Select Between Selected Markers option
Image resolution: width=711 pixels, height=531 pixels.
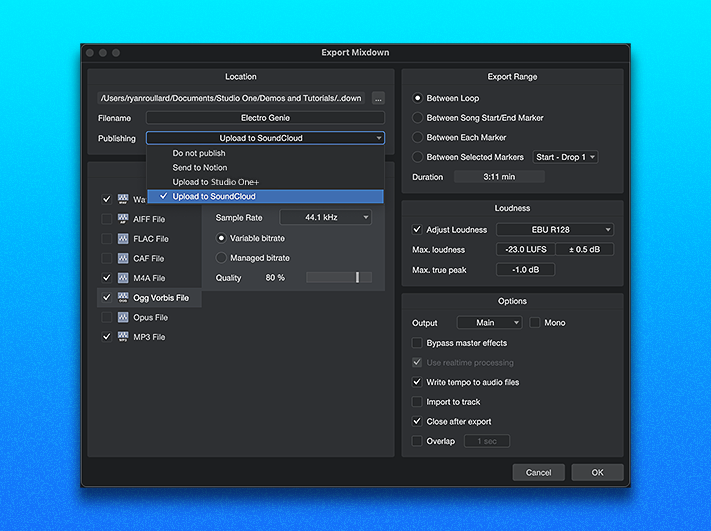(417, 157)
